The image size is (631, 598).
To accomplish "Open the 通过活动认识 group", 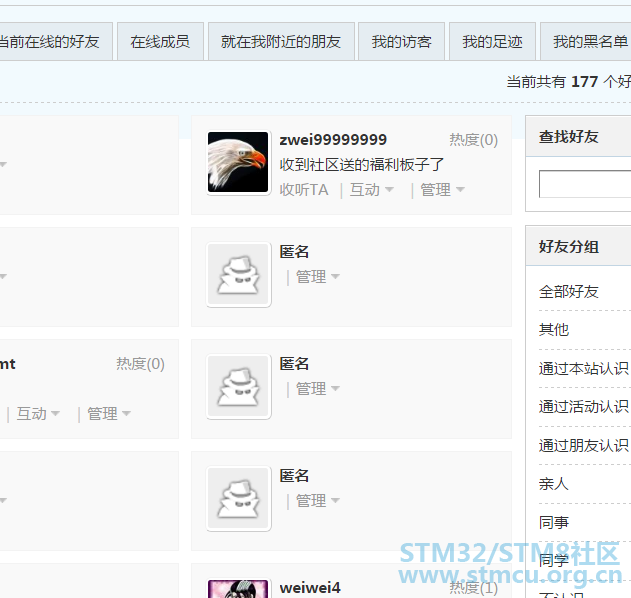I will pos(584,407).
